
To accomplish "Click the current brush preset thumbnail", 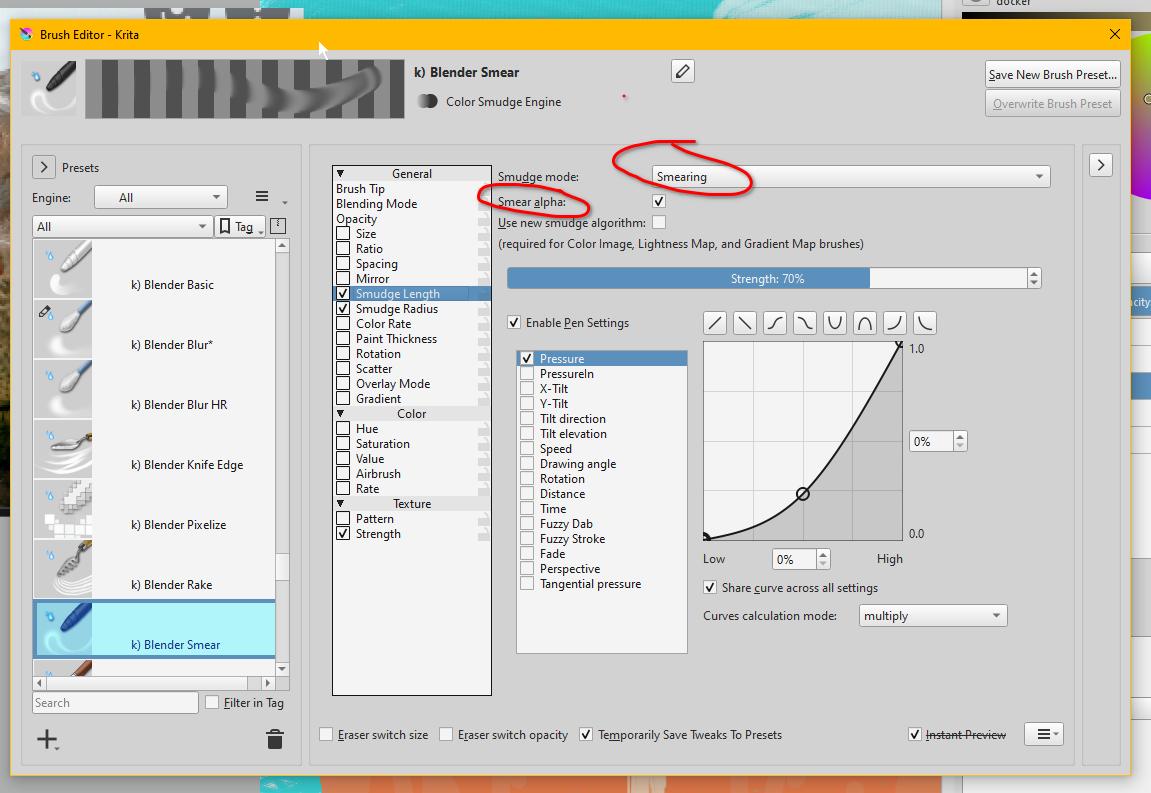I will (x=49, y=88).
